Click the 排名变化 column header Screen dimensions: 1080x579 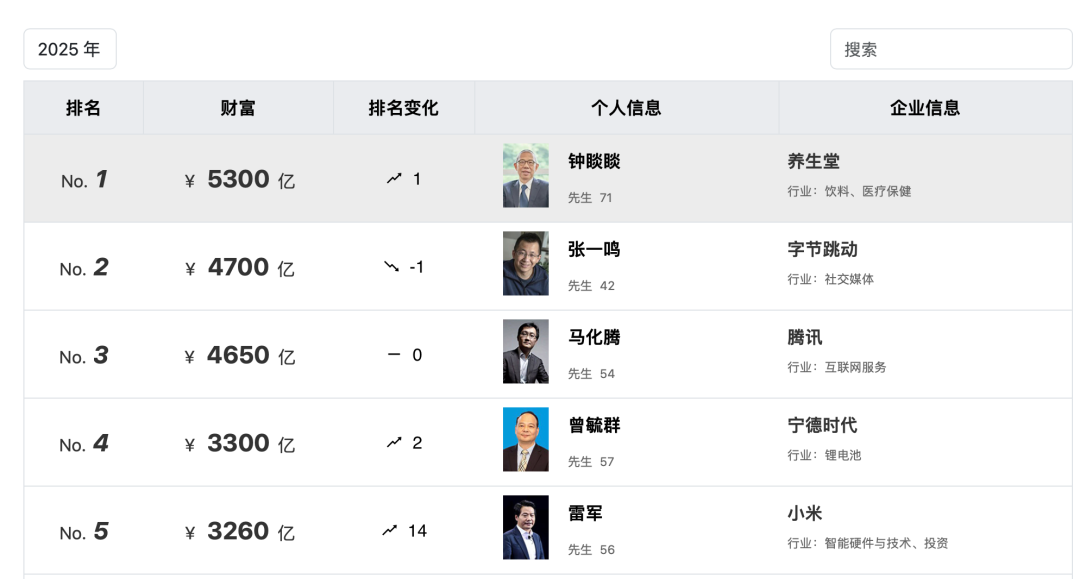pos(403,108)
